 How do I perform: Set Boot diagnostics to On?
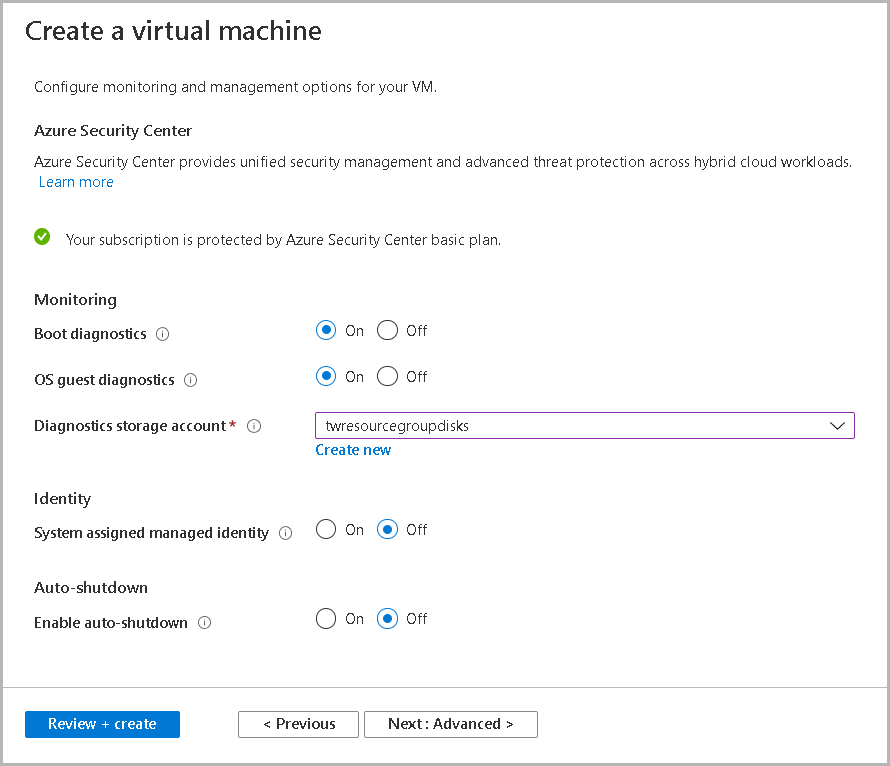point(326,330)
